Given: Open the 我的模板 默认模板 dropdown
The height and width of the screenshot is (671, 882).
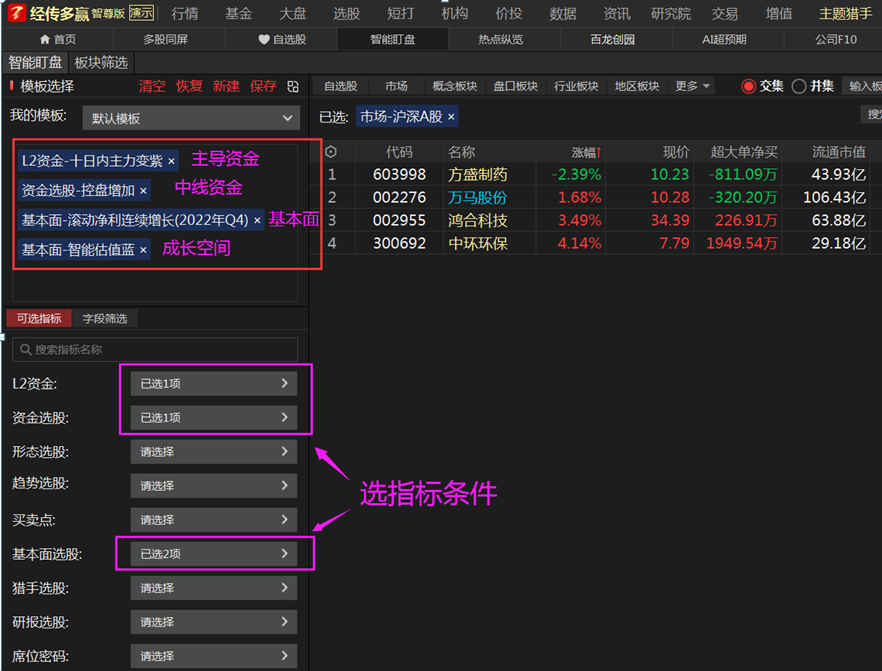Looking at the screenshot, I should 191,118.
